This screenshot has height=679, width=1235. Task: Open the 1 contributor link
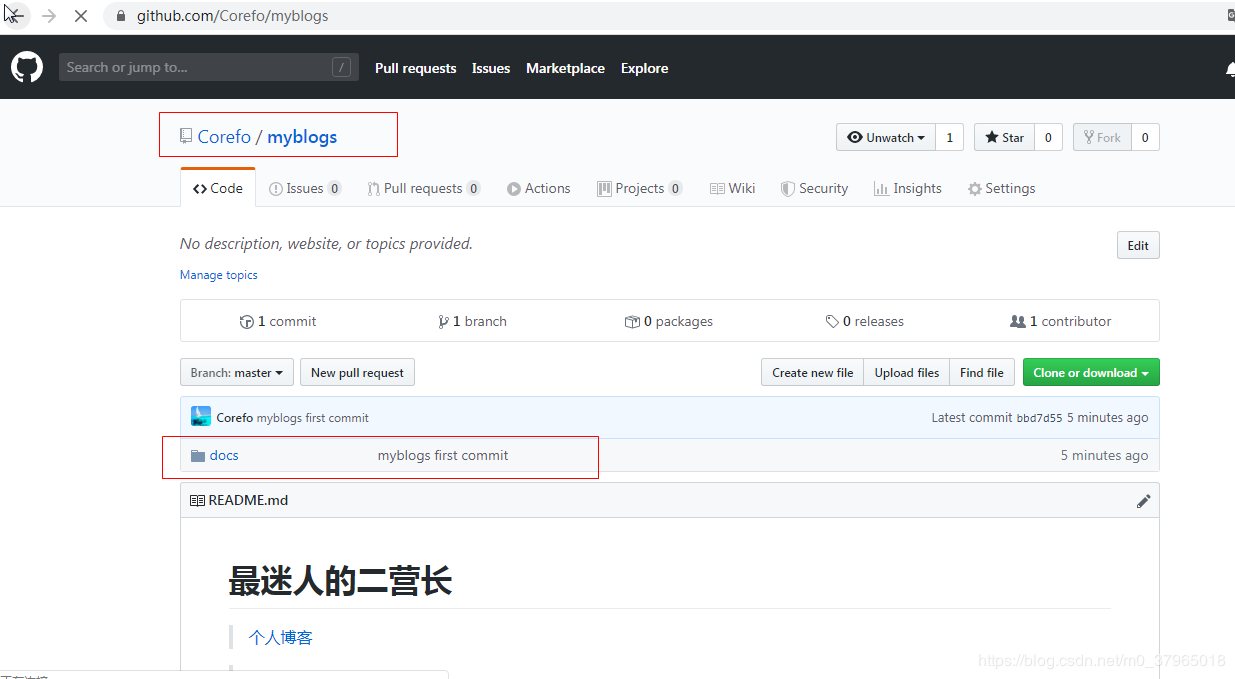(1061, 322)
